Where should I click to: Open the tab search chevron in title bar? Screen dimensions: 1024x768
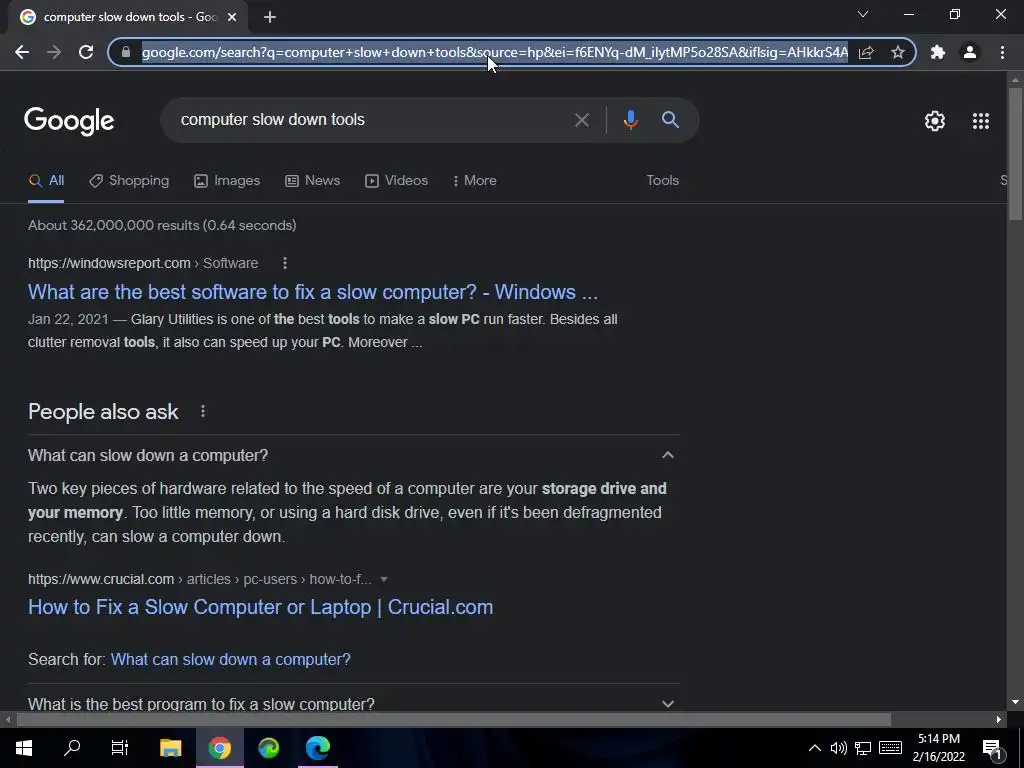tap(863, 14)
